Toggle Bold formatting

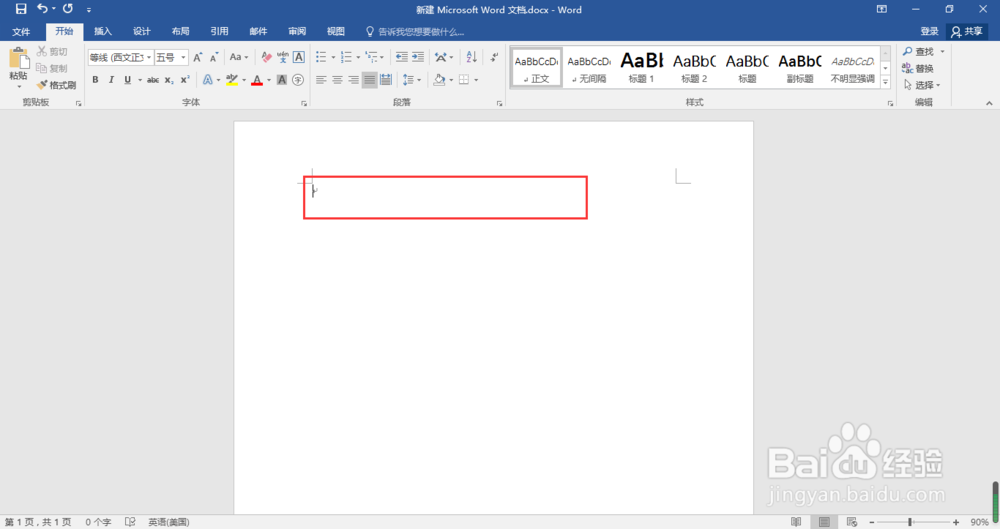coord(95,80)
